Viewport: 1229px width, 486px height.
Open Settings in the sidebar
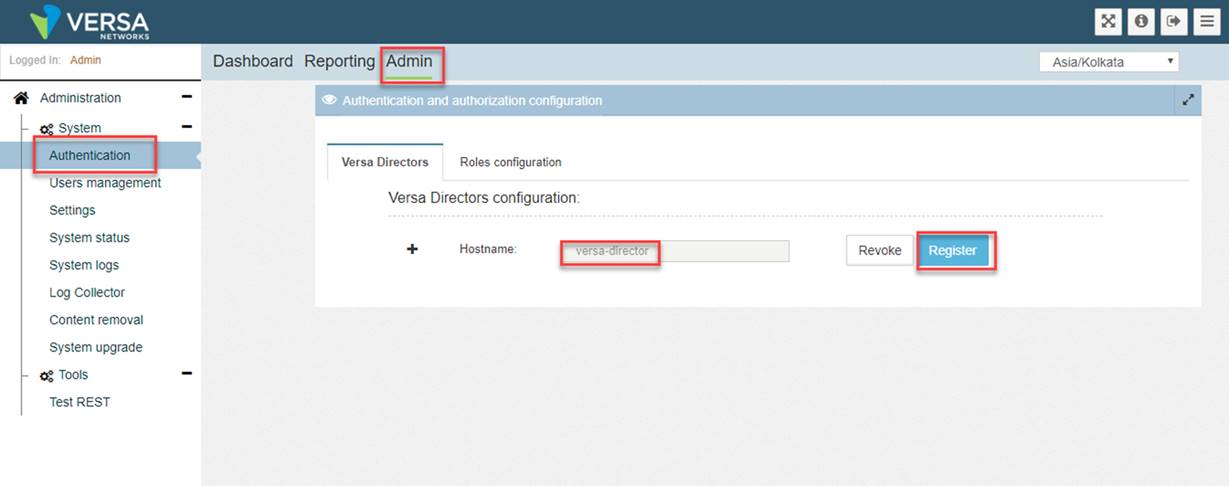(x=72, y=210)
